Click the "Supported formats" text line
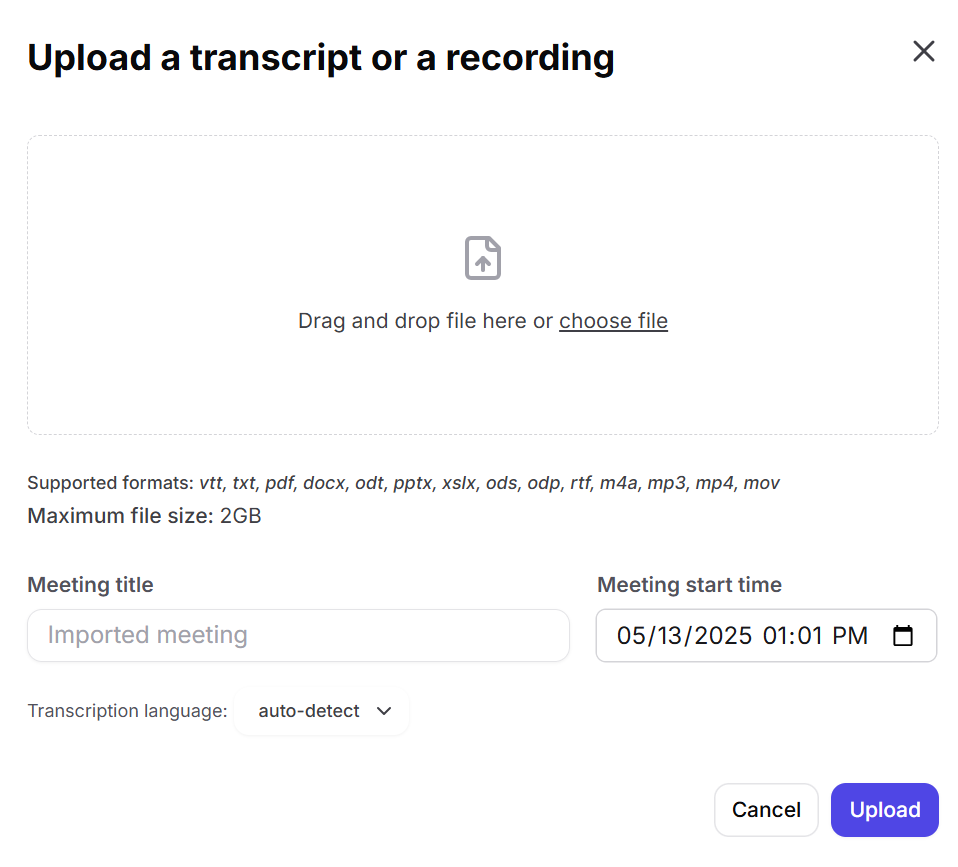958x867 pixels. click(x=403, y=483)
